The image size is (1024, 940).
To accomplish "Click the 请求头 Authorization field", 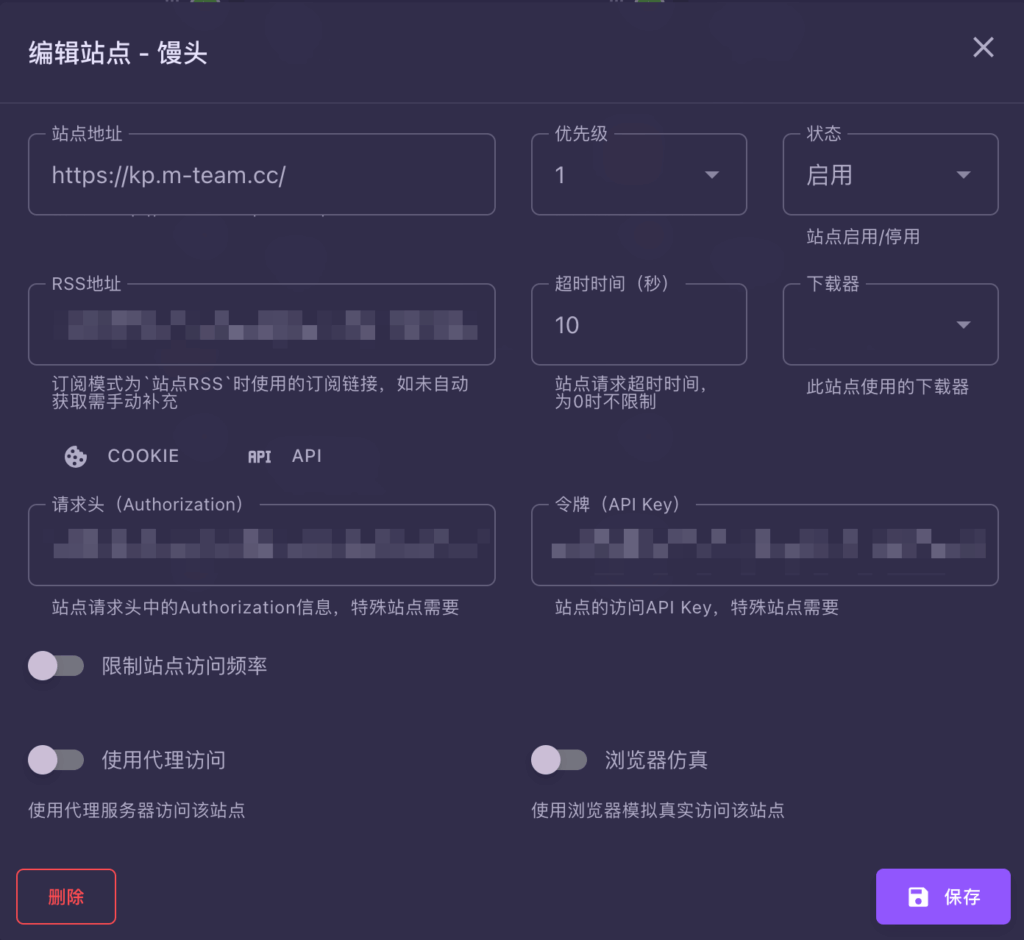I will click(261, 546).
